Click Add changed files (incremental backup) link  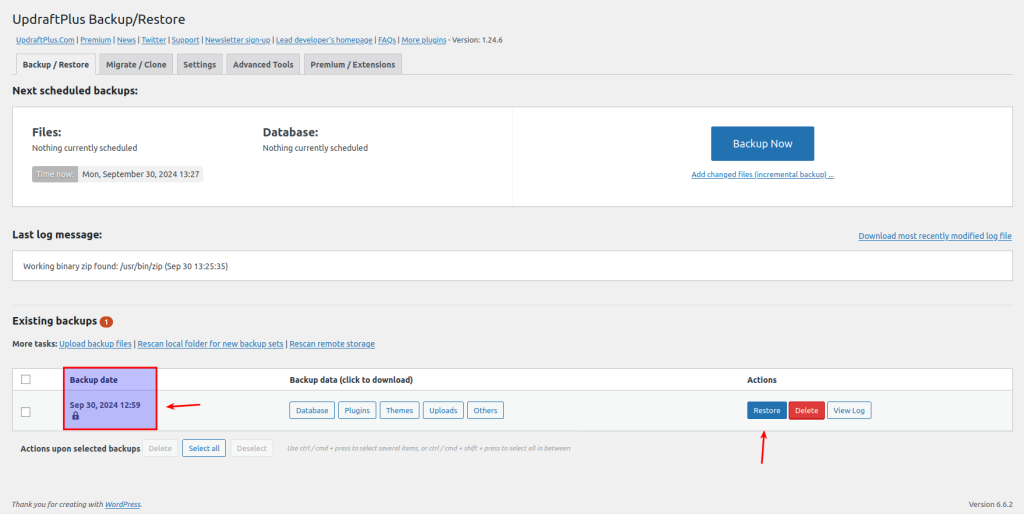pyautogui.click(x=762, y=175)
